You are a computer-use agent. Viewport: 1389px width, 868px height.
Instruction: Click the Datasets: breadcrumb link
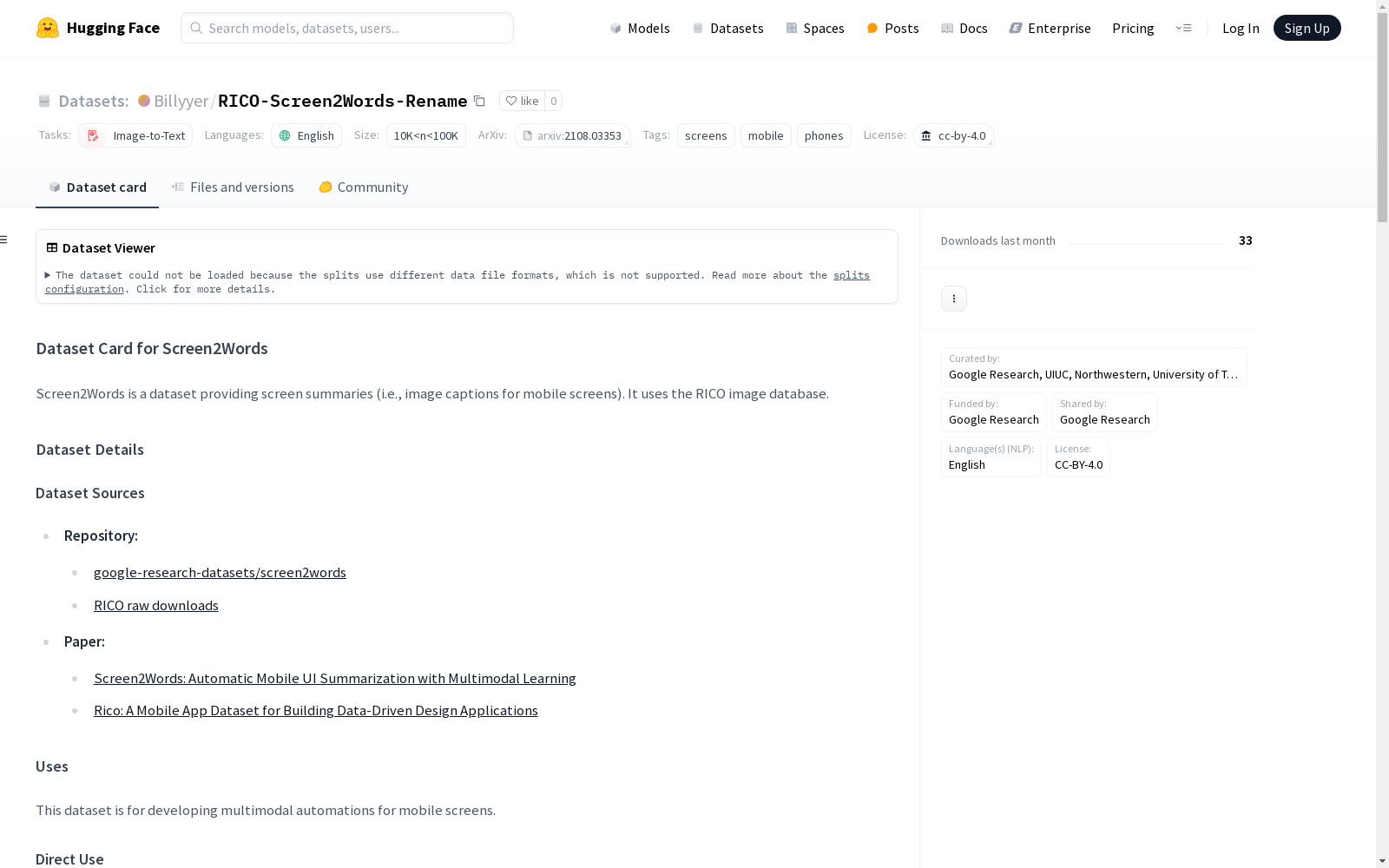pos(93,101)
